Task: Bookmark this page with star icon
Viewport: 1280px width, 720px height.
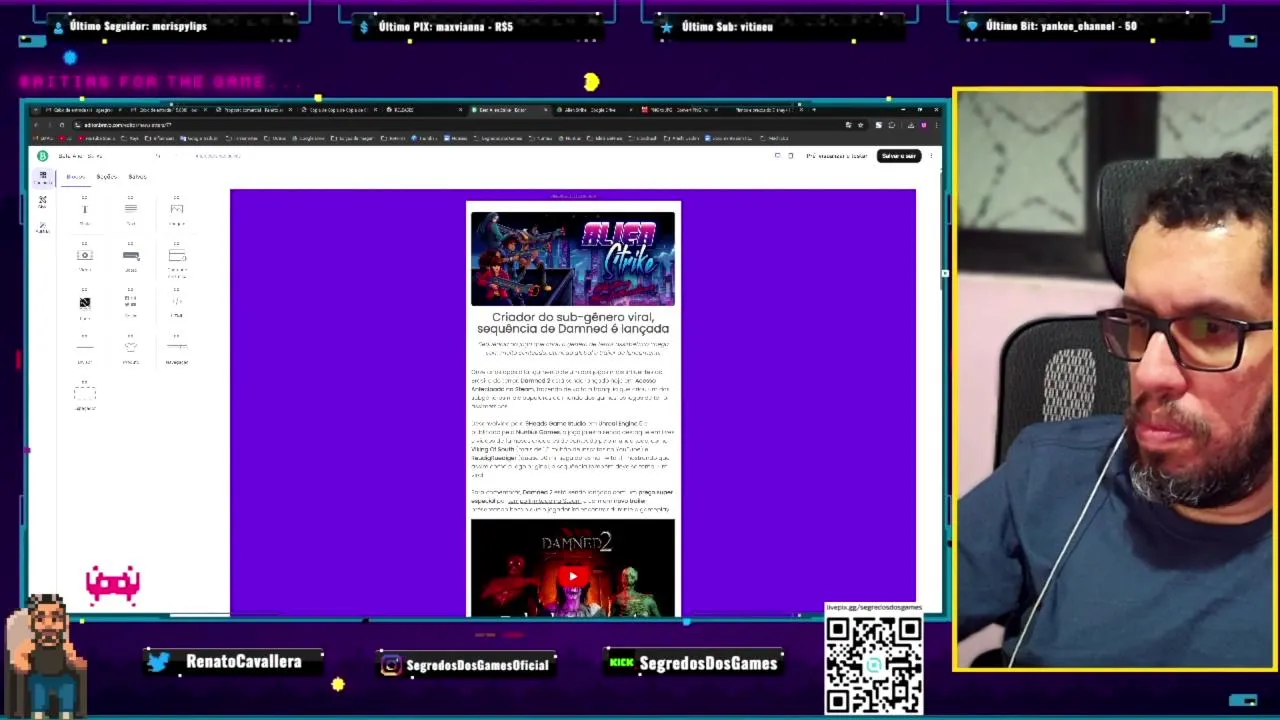Action: coord(859,125)
